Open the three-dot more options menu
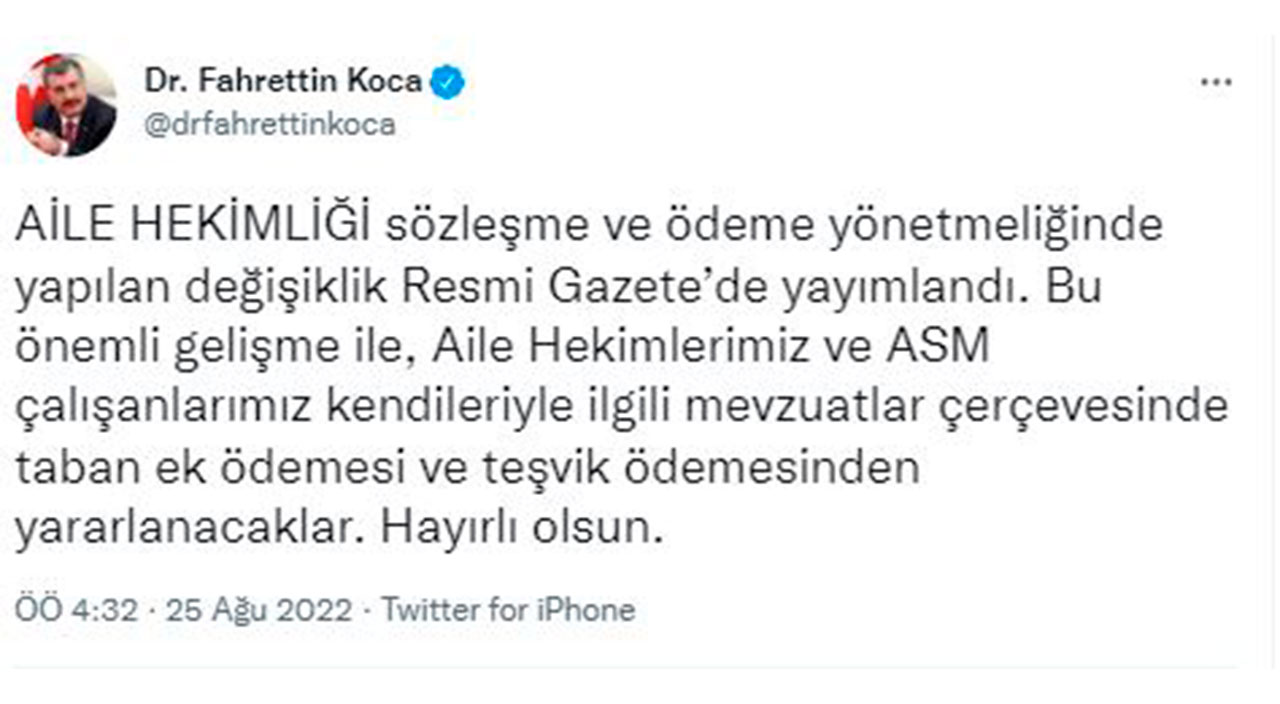1280x704 pixels. (1216, 83)
